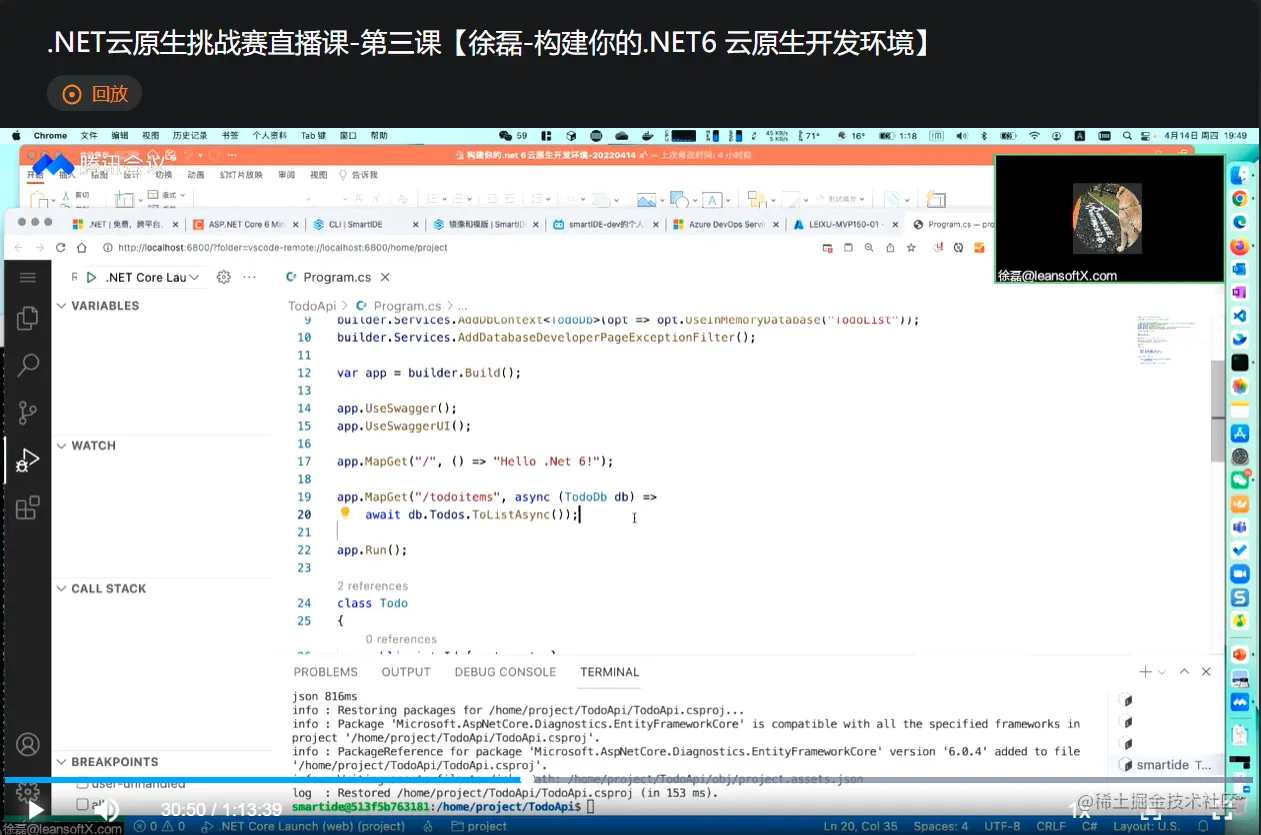Open the 历史记录 menu in menu bar
1261x835 pixels.
click(x=190, y=135)
